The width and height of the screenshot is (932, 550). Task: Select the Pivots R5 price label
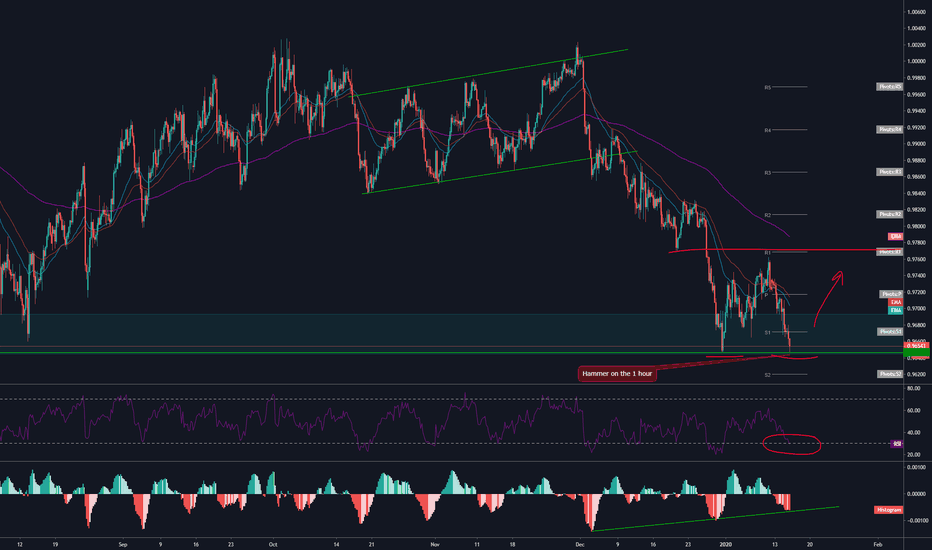890,87
